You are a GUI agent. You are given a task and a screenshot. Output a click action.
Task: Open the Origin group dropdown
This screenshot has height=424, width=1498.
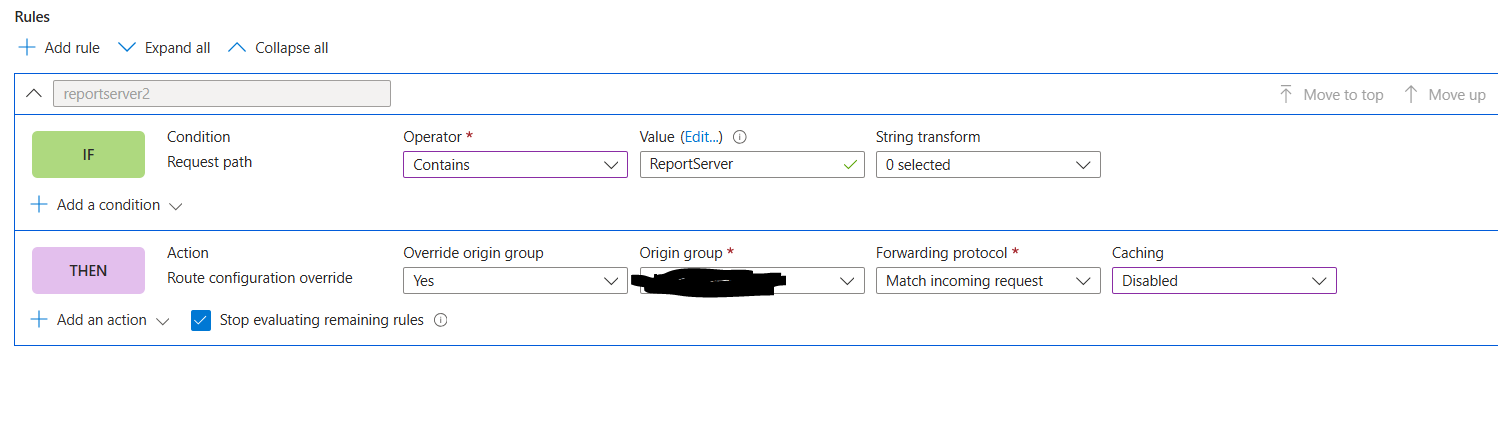[x=752, y=281]
